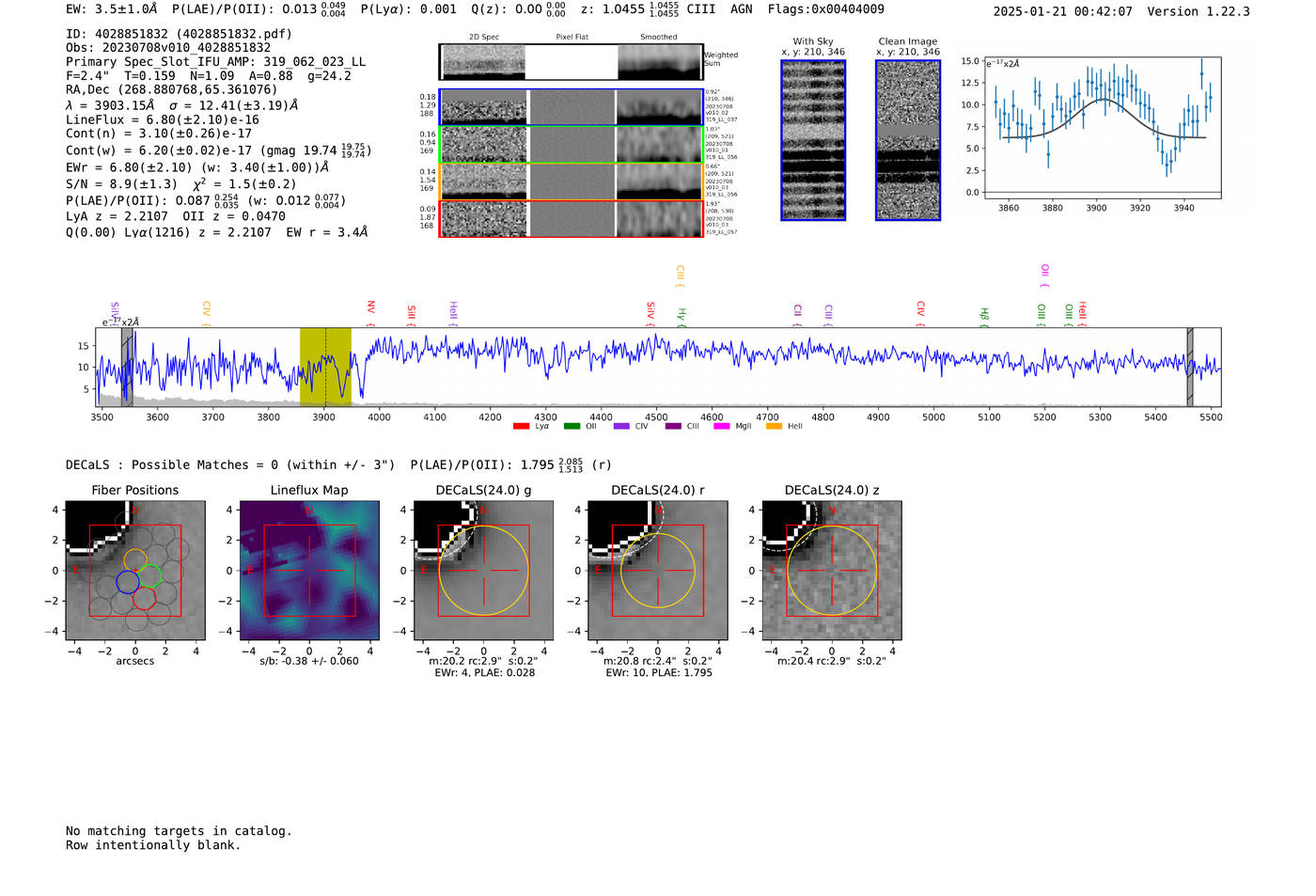Click the yellow highlighted band near 3900
This screenshot has height=896, width=1316.
coord(325,367)
